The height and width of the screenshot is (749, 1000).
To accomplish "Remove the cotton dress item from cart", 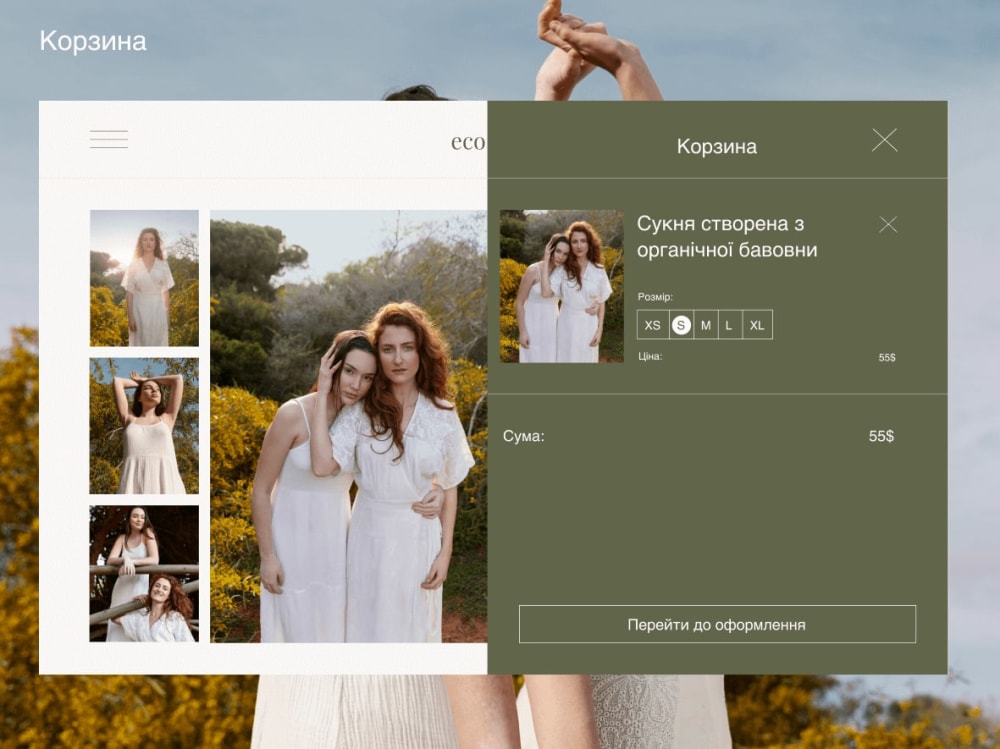I will pos(888,224).
